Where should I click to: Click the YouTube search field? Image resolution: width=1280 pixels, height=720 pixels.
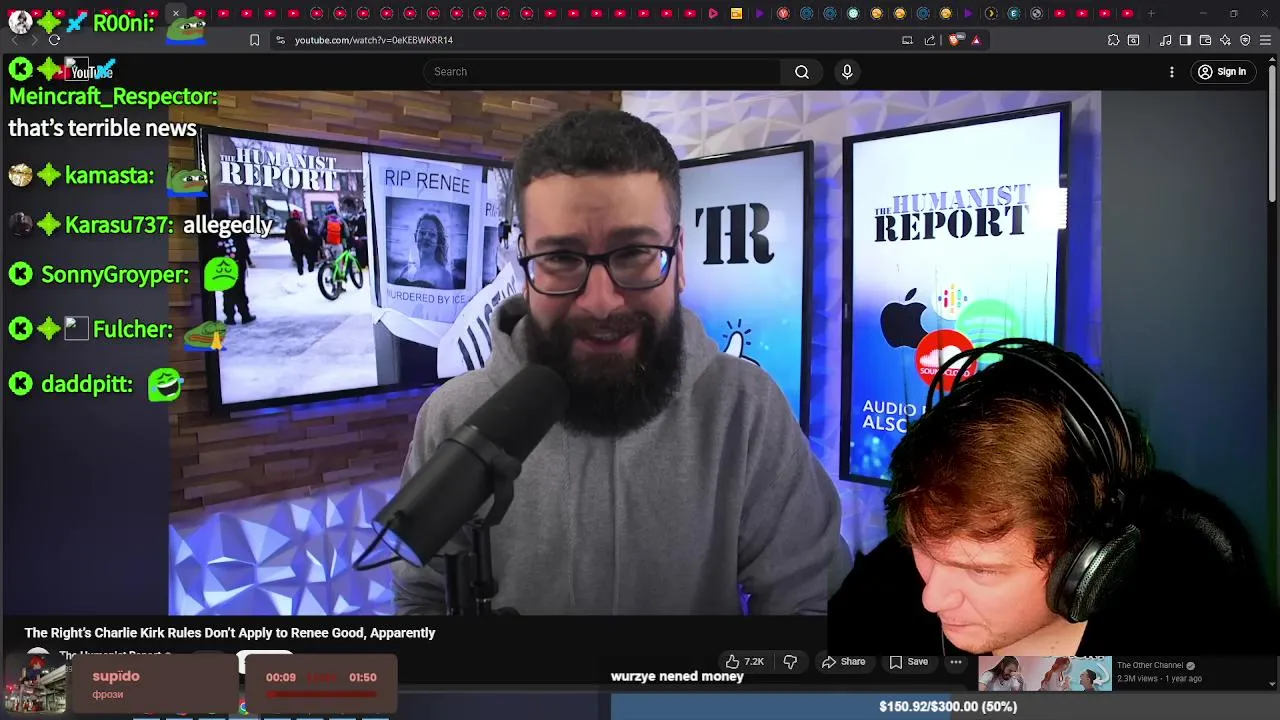(x=603, y=71)
